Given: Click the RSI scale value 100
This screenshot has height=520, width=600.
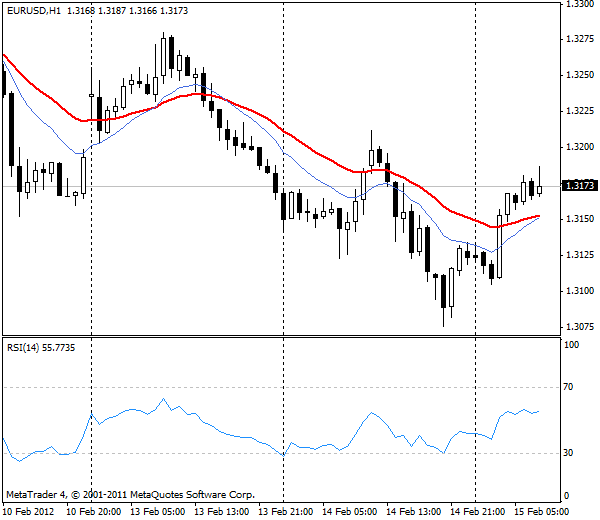Looking at the screenshot, I should [x=572, y=345].
